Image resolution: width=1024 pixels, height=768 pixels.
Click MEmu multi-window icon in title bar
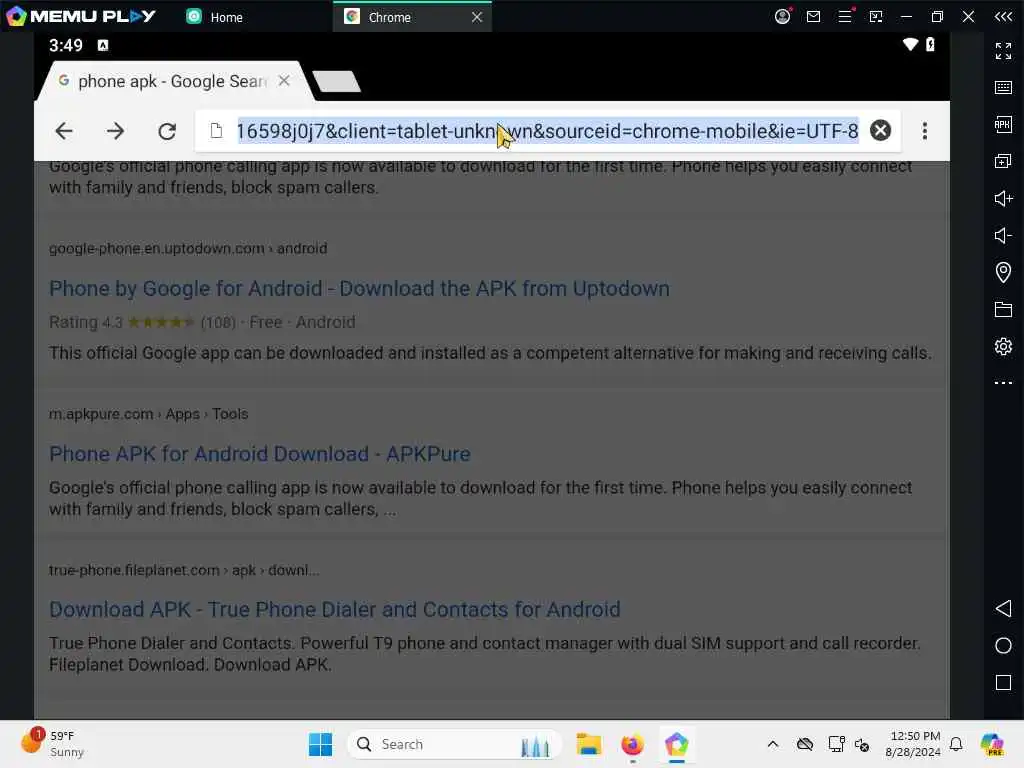pos(876,16)
